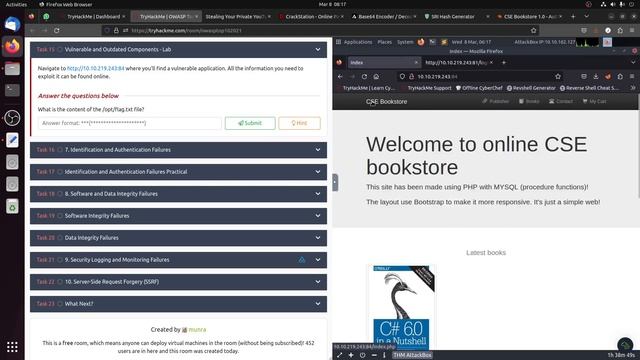
Task: Expand Task 17 Authentication Failures Practical
Action: 178,172
